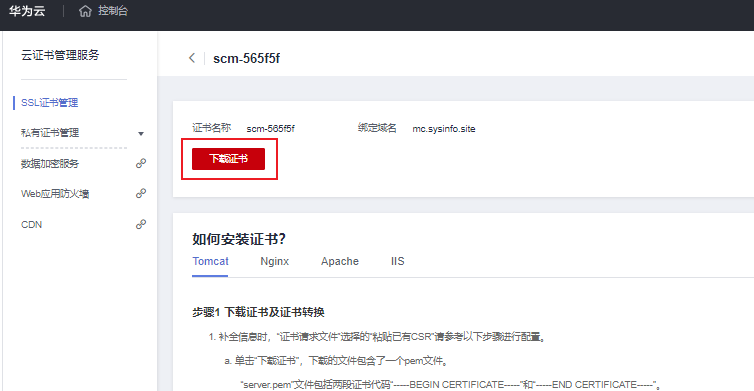Click the scm-565f5f page title

click(247, 58)
